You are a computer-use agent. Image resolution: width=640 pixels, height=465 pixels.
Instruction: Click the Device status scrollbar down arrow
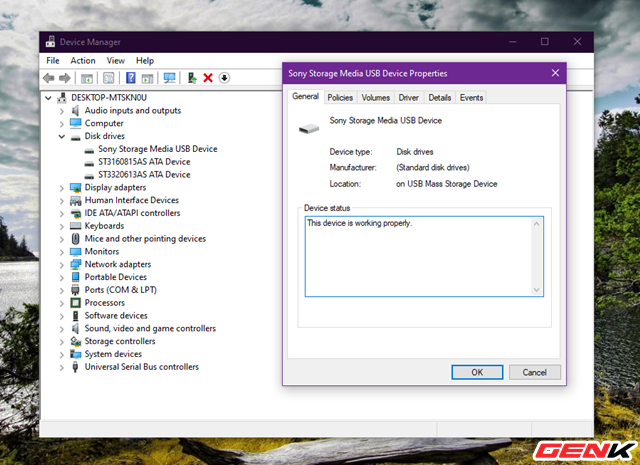coord(538,290)
